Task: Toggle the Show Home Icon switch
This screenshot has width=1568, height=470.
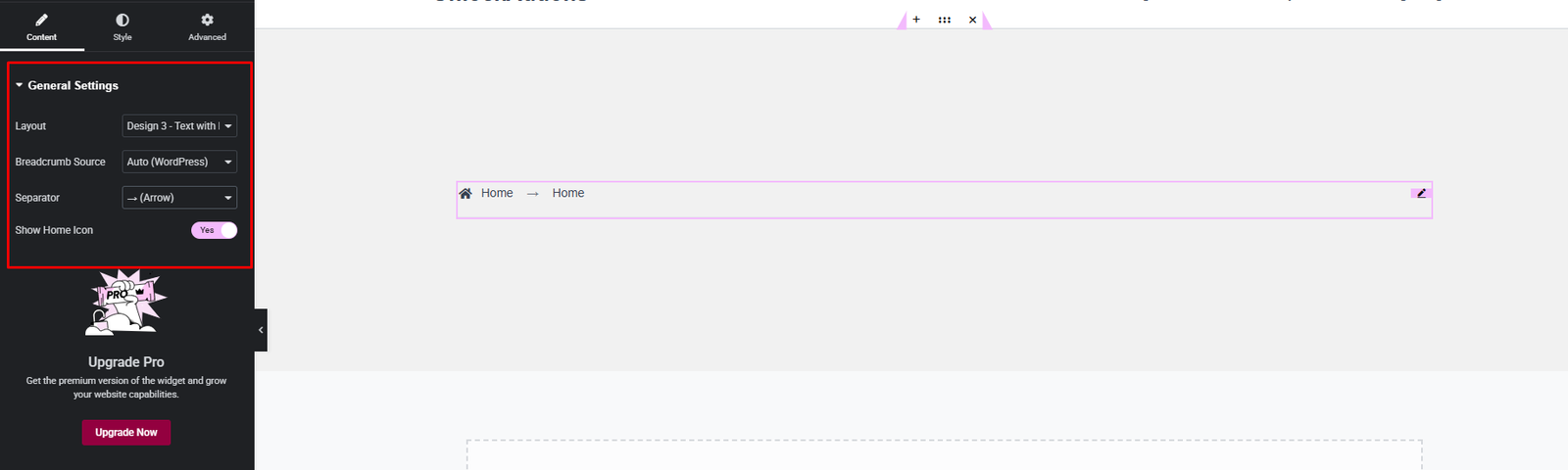Action: pos(214,230)
